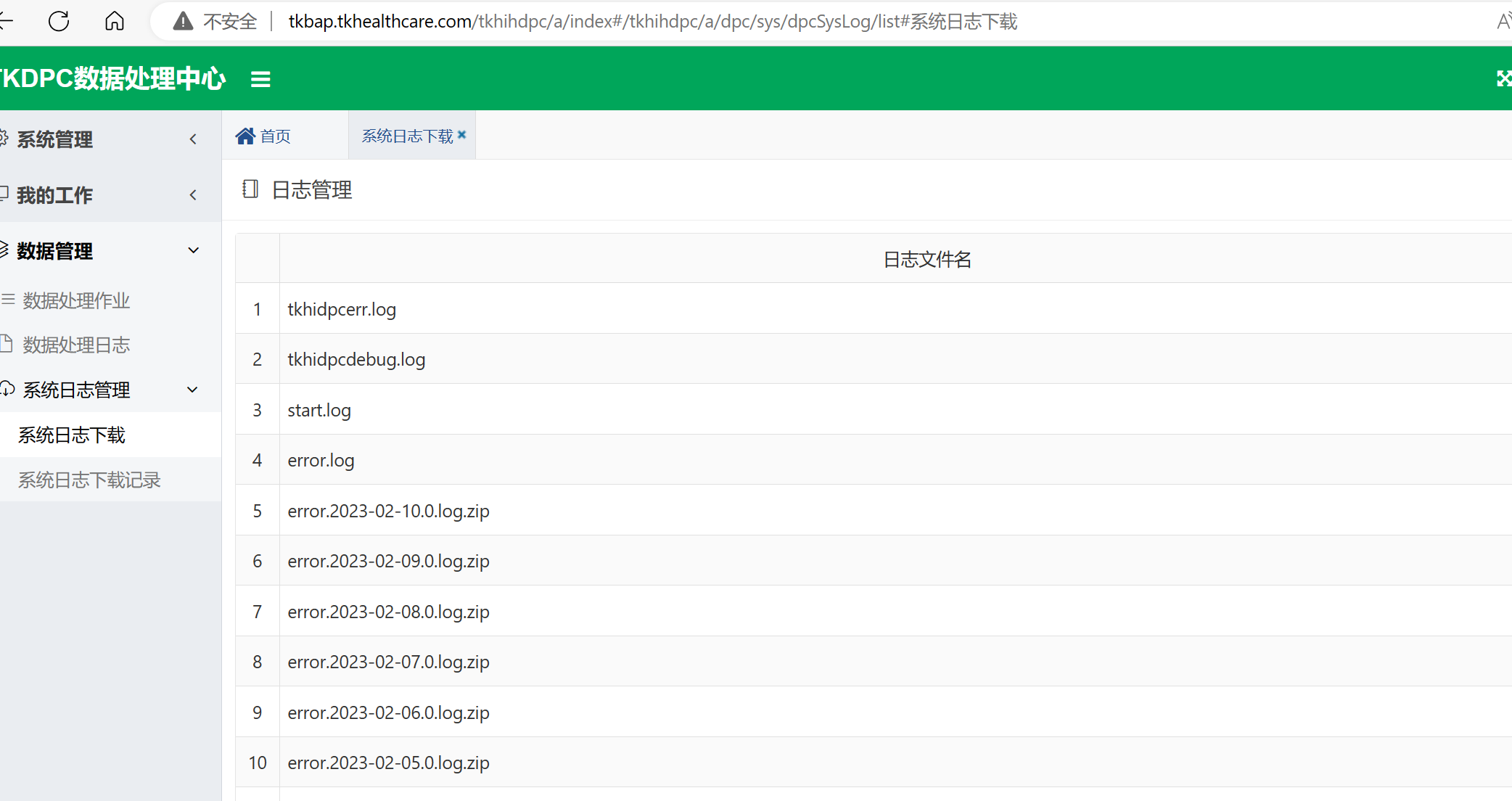Screen dimensions: 1512x801
Task: Switch to the 系统日志下载 tab
Action: point(412,136)
